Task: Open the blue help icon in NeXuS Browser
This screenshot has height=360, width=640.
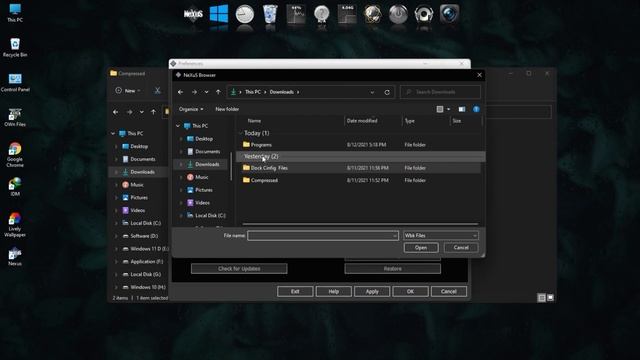Action: coord(476,109)
